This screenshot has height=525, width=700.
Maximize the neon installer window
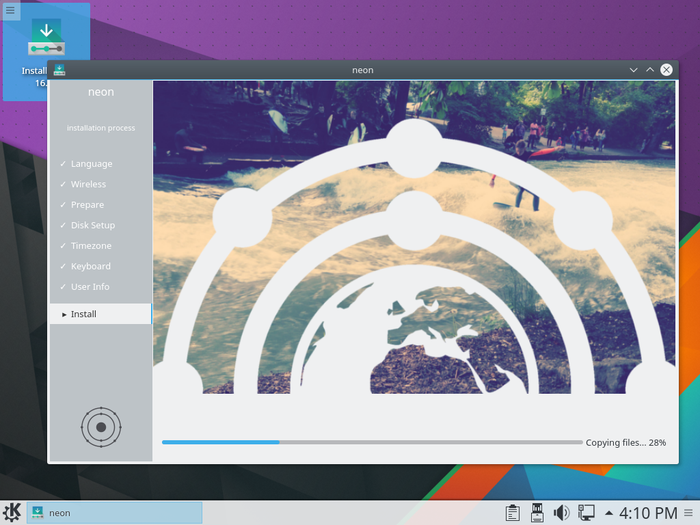(x=650, y=70)
